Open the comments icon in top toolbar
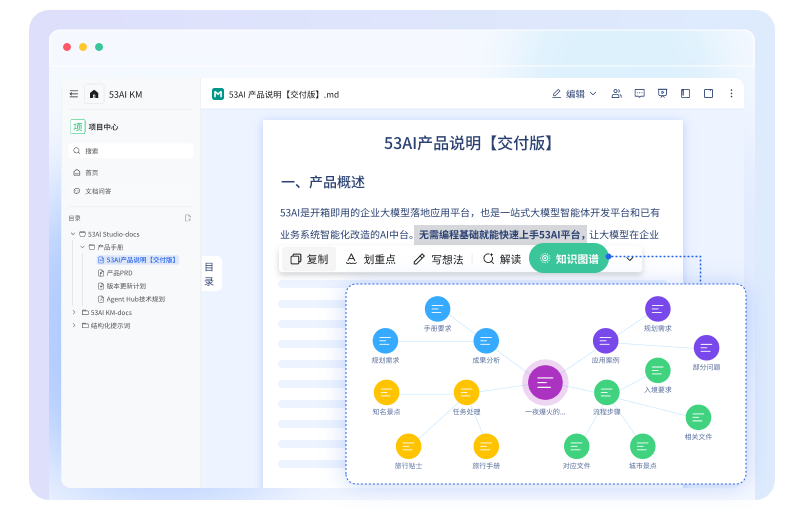805x520 pixels. pyautogui.click(x=639, y=93)
